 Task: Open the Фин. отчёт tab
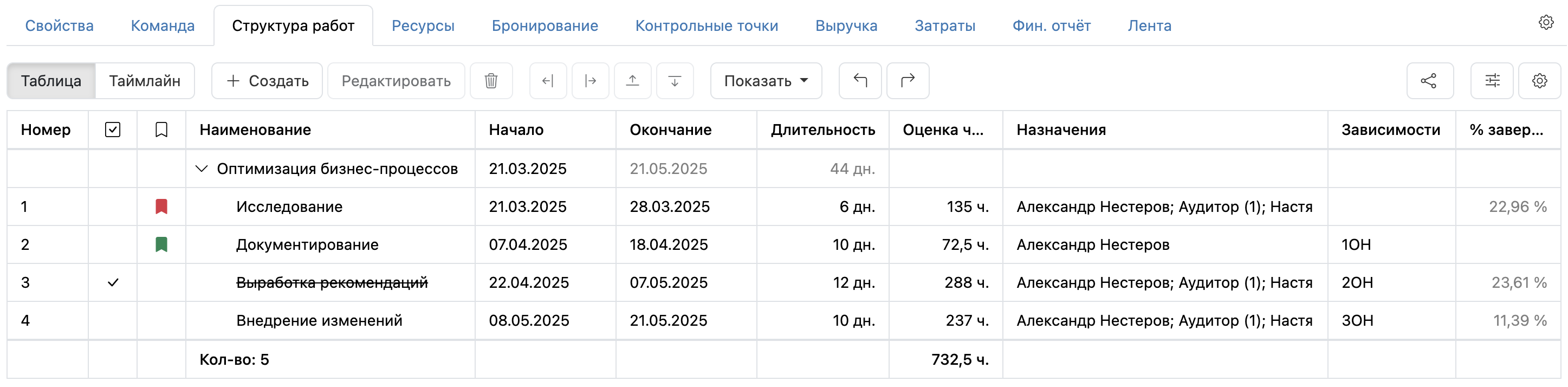point(1051,25)
